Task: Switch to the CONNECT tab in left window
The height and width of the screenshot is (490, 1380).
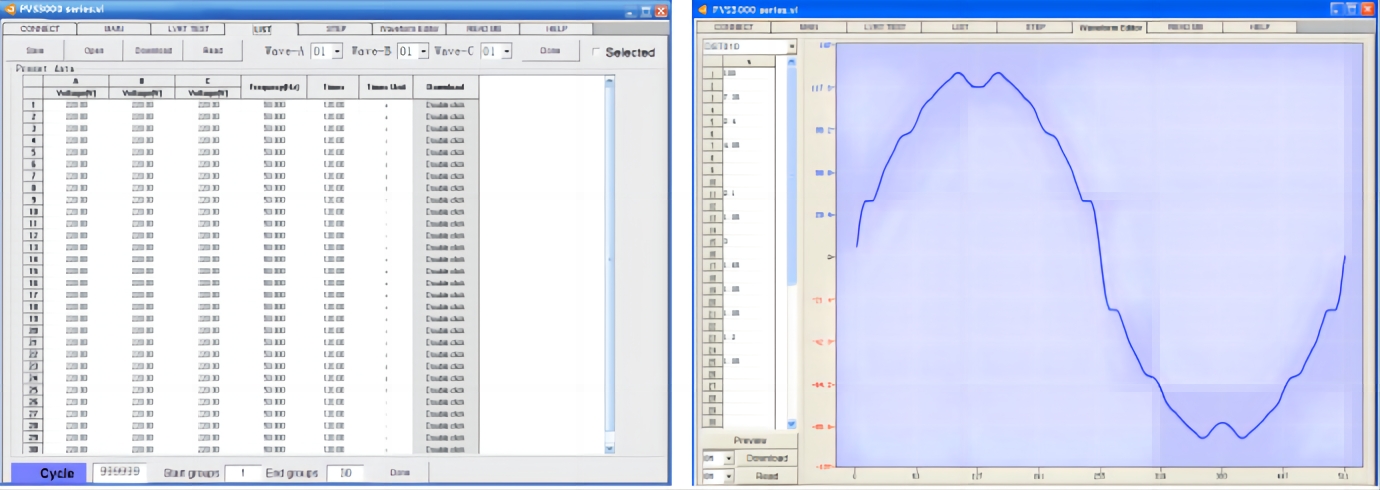Action: (40, 29)
